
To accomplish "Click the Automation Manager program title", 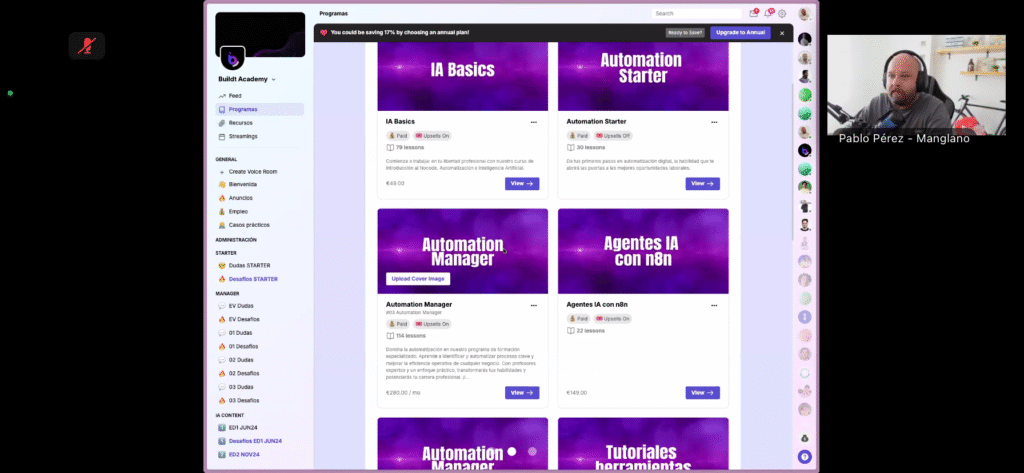I will [419, 304].
